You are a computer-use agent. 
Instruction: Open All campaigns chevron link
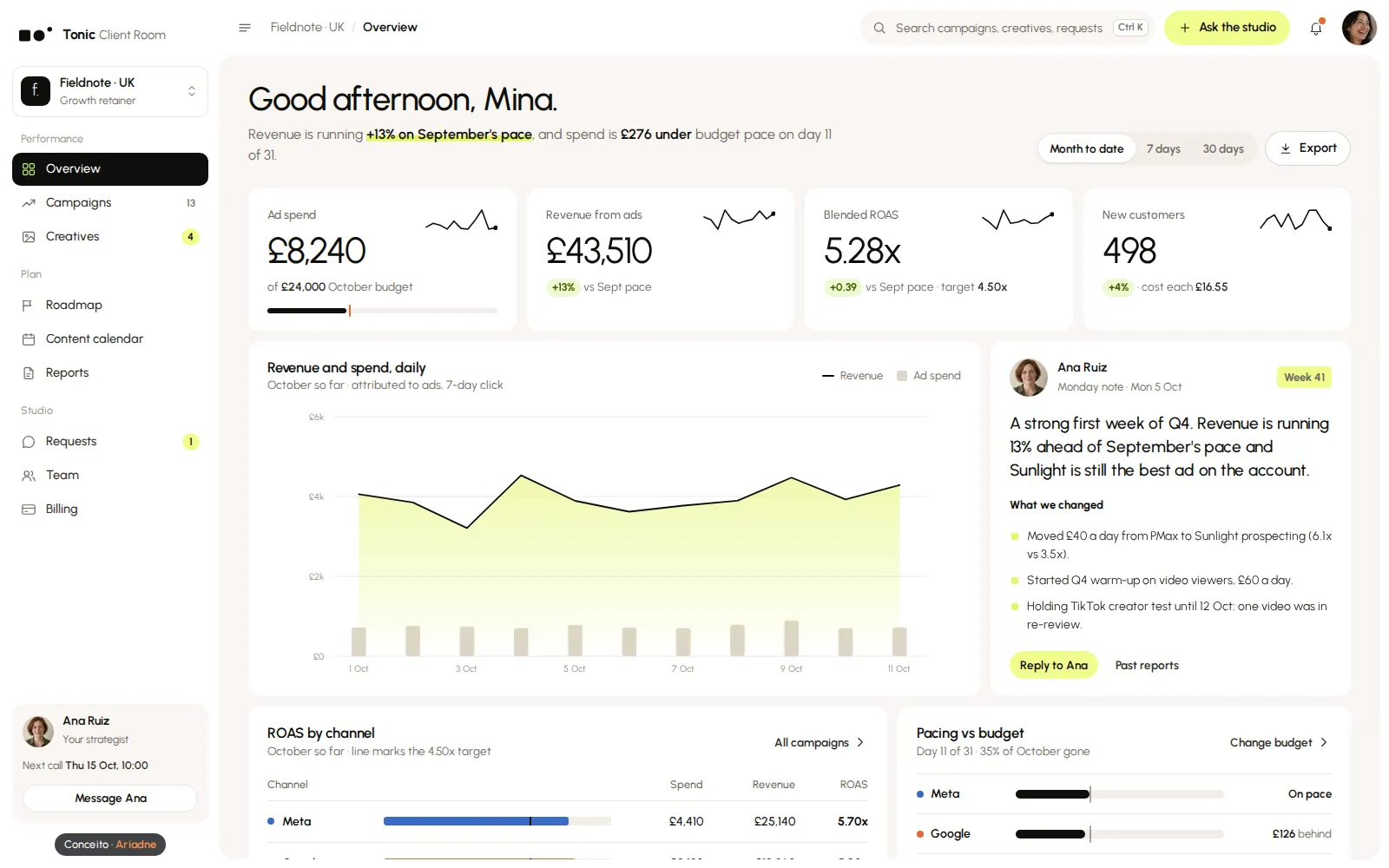820,743
